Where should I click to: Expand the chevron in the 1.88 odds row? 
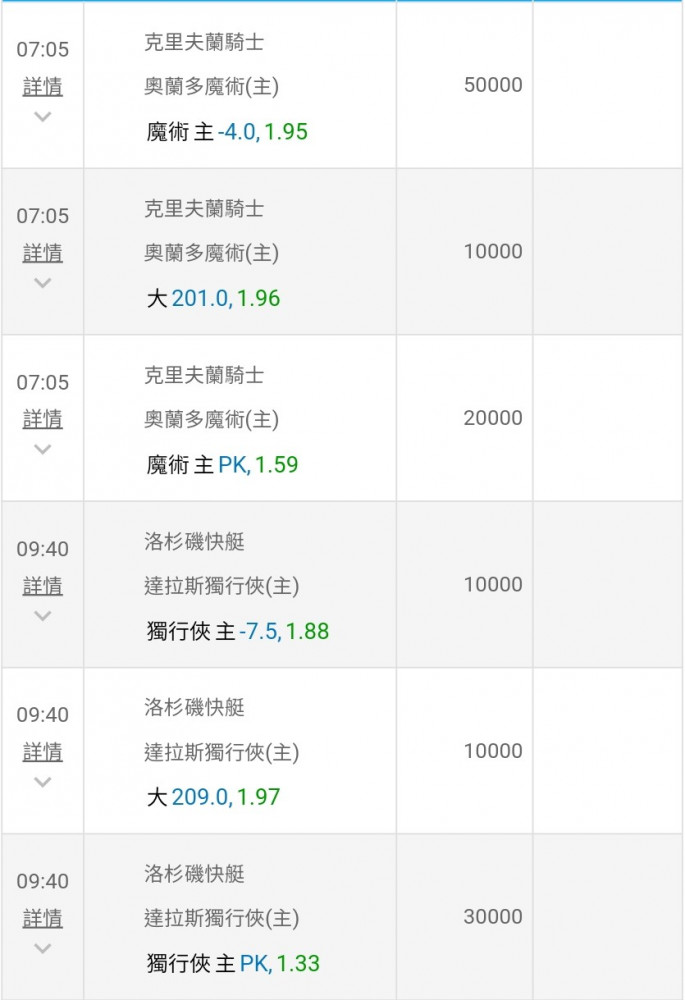(43, 615)
